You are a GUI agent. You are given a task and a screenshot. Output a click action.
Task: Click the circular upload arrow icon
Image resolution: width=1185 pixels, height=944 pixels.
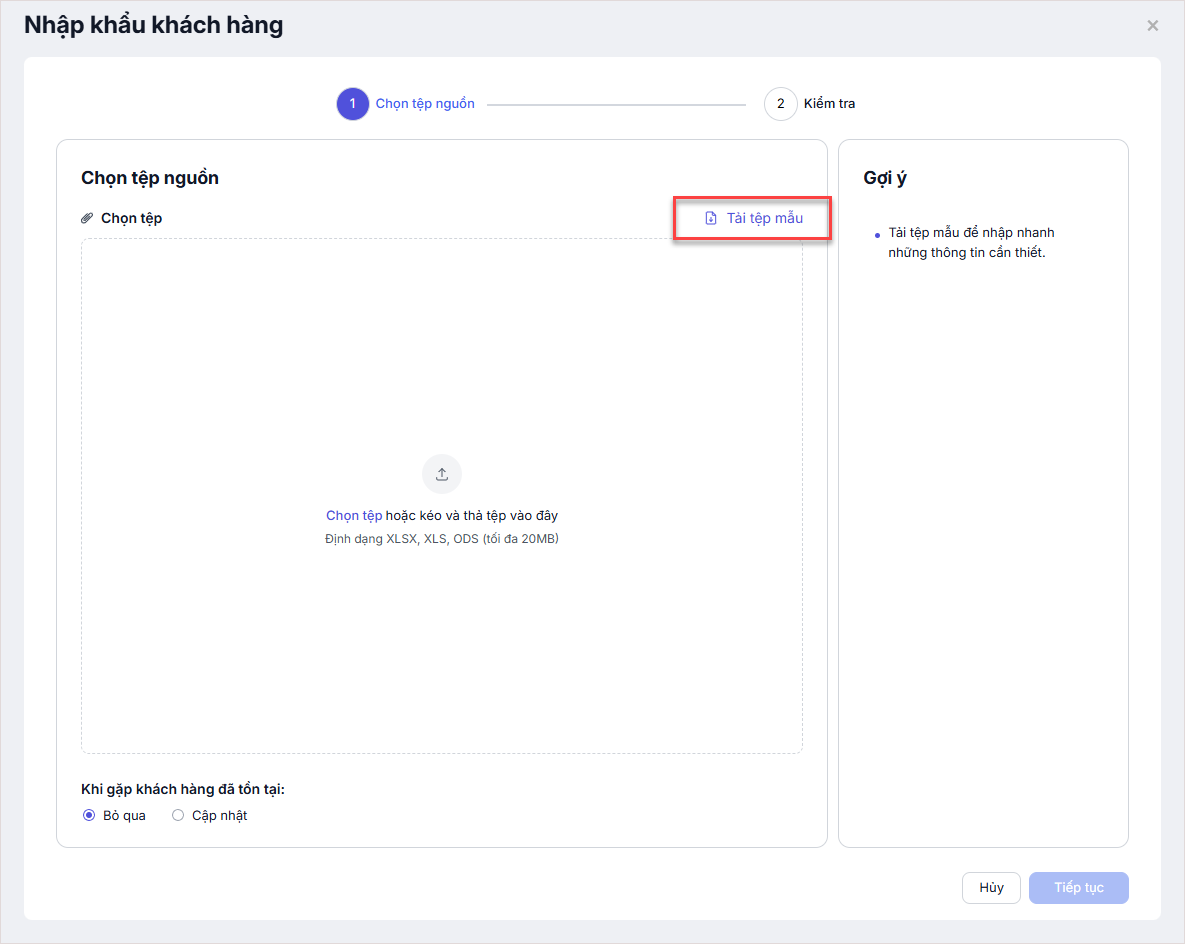[442, 474]
